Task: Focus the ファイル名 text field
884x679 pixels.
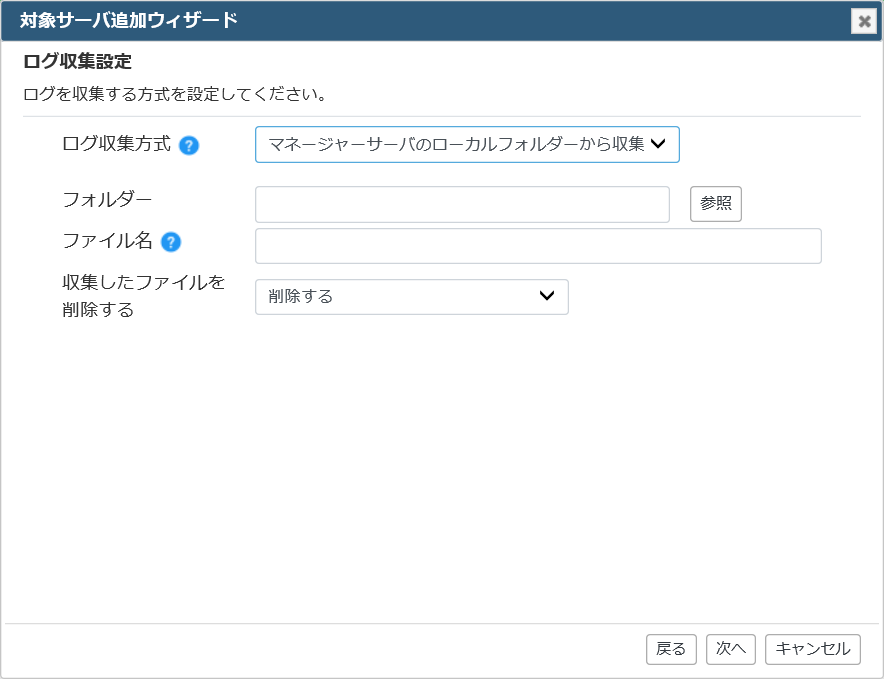Action: 538,246
